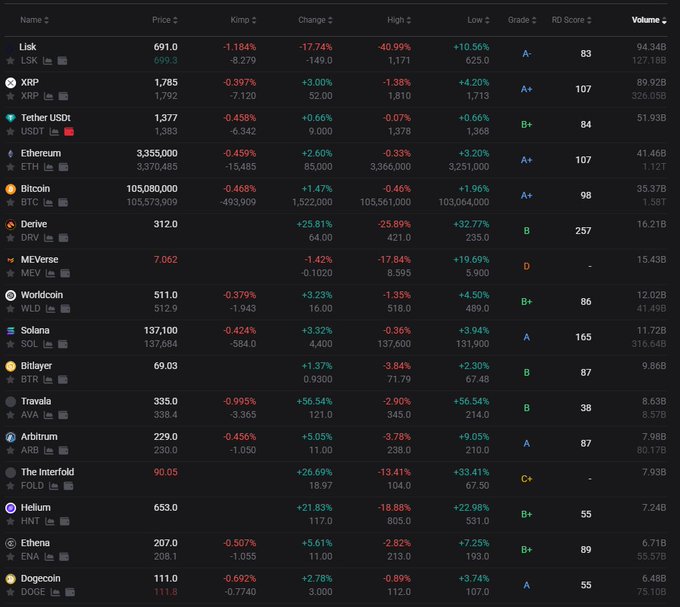Viewport: 680px width, 607px height.
Task: Click MEVerse grade D
Action: coord(526,266)
